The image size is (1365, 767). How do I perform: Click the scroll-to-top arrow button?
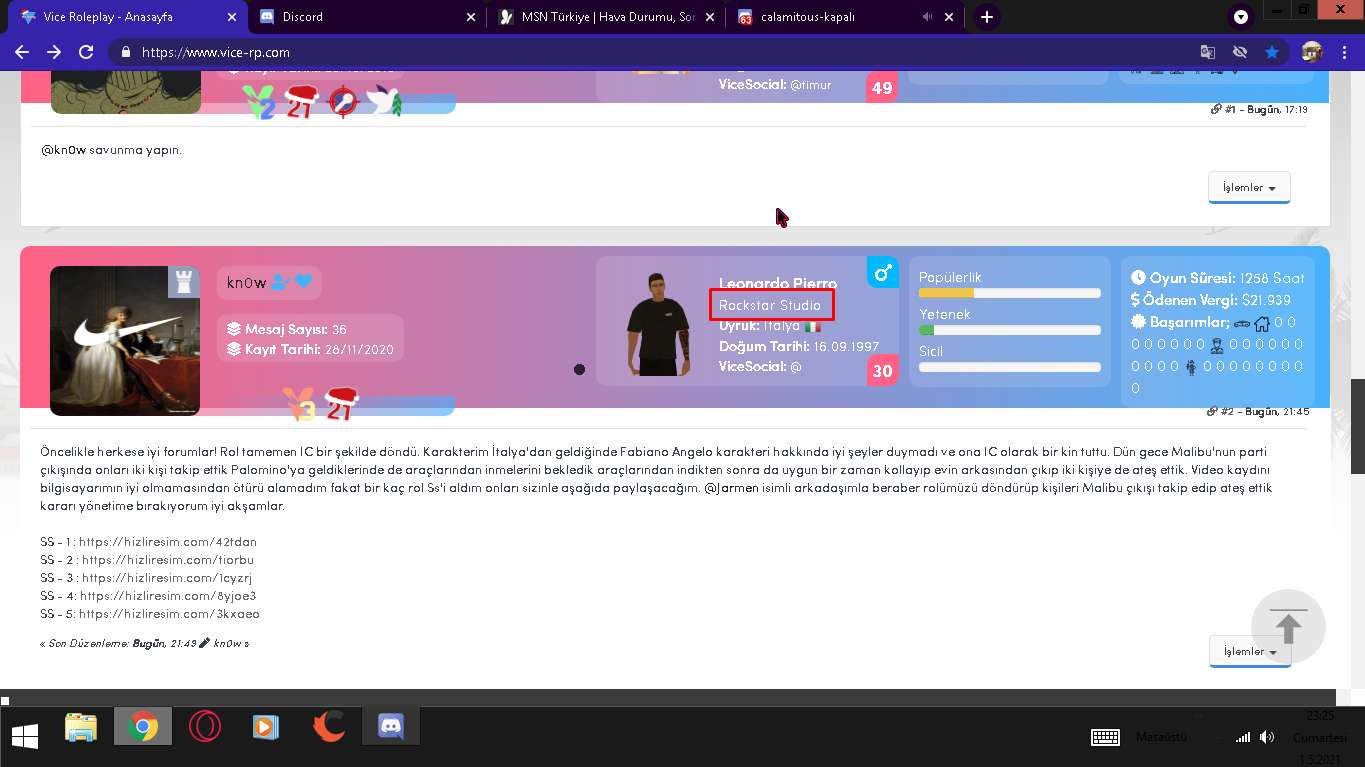(x=1288, y=627)
